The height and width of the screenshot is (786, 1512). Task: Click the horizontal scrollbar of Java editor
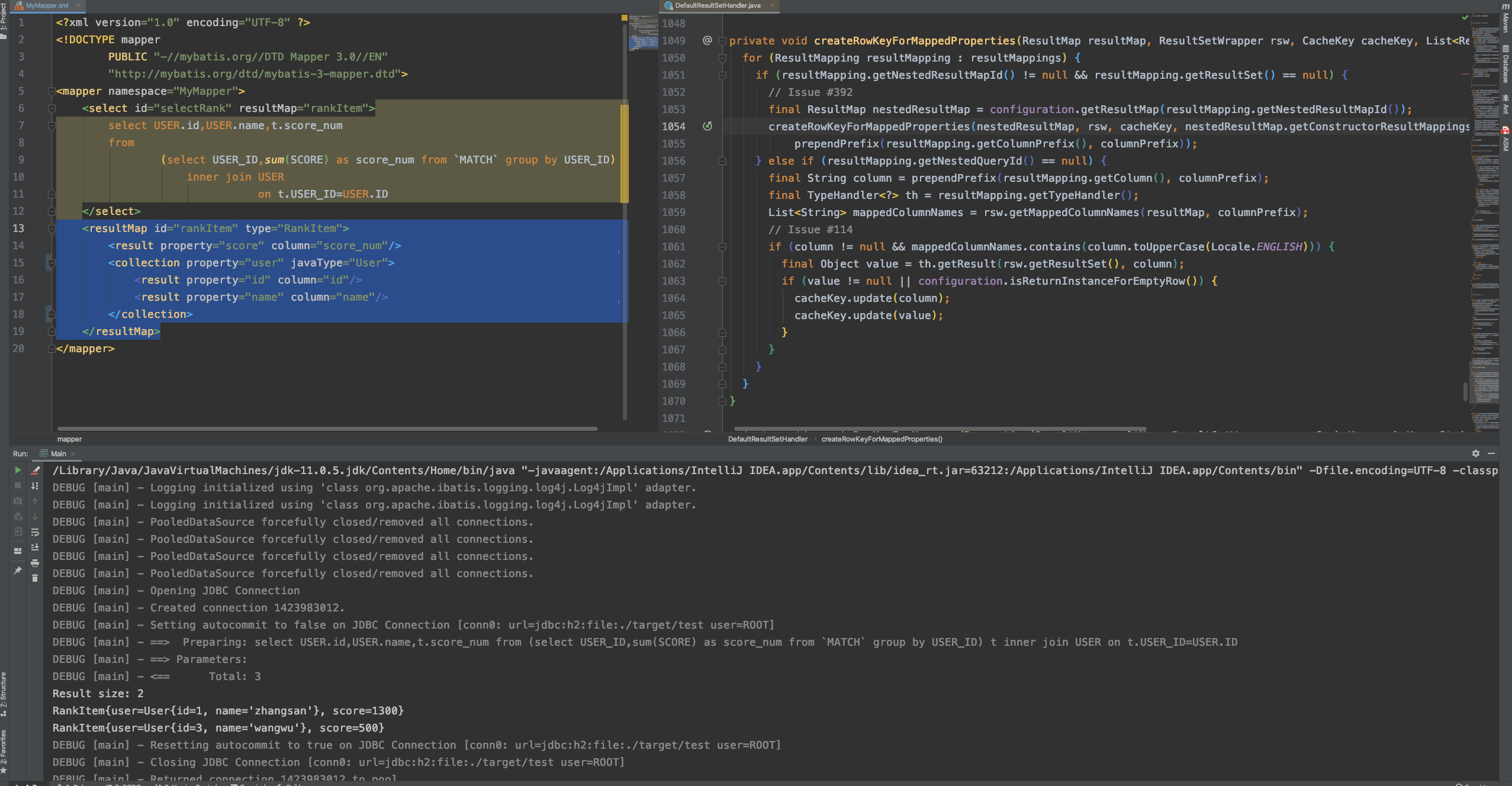(940, 429)
